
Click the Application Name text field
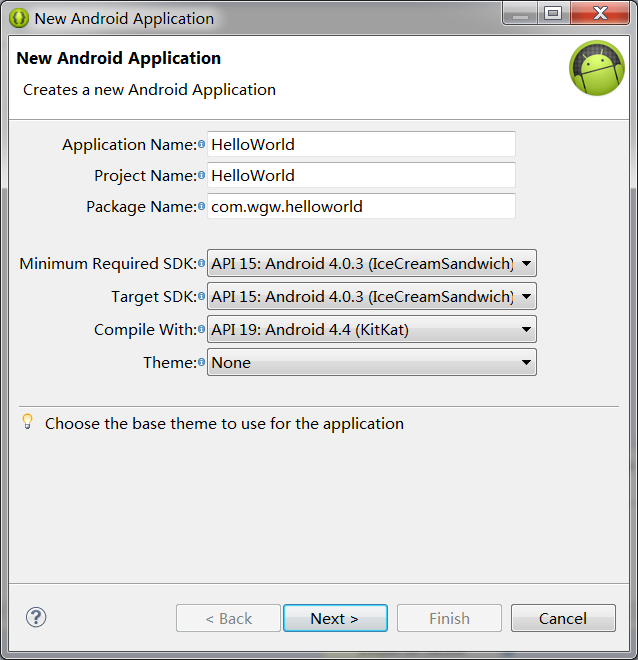pos(362,144)
